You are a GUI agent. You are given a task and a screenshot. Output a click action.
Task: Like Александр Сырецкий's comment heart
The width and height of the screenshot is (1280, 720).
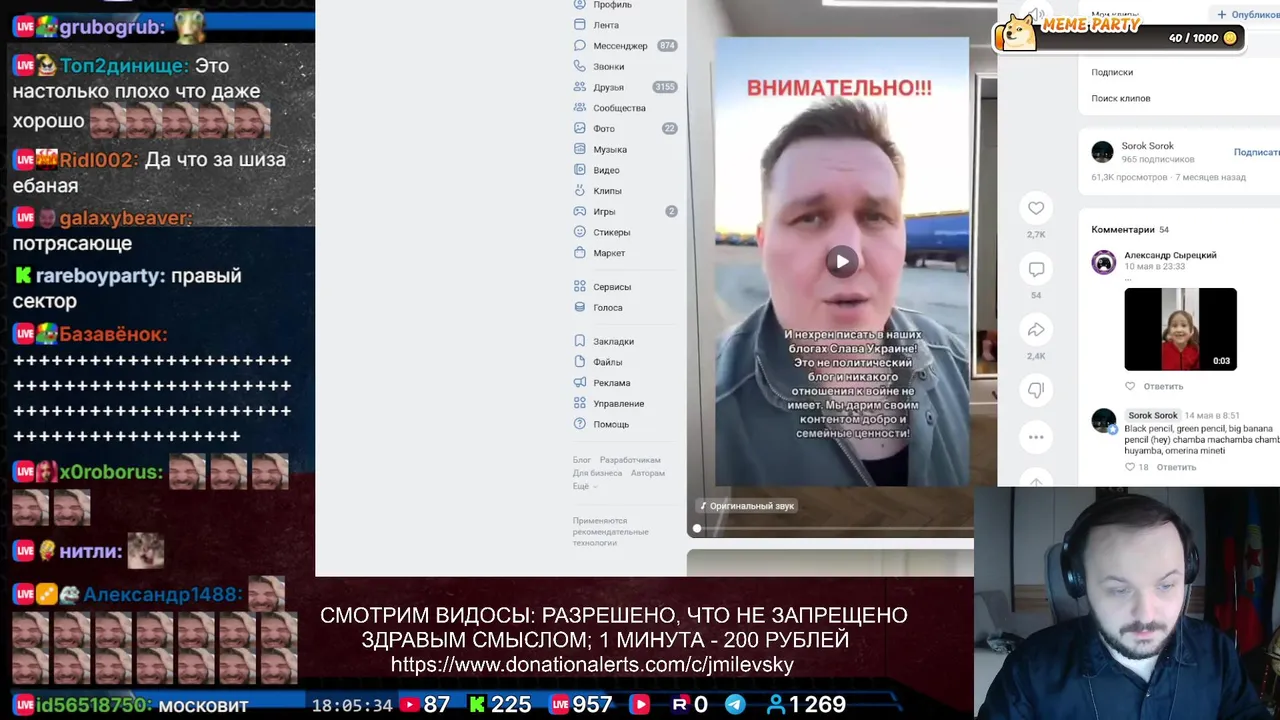(x=1130, y=386)
